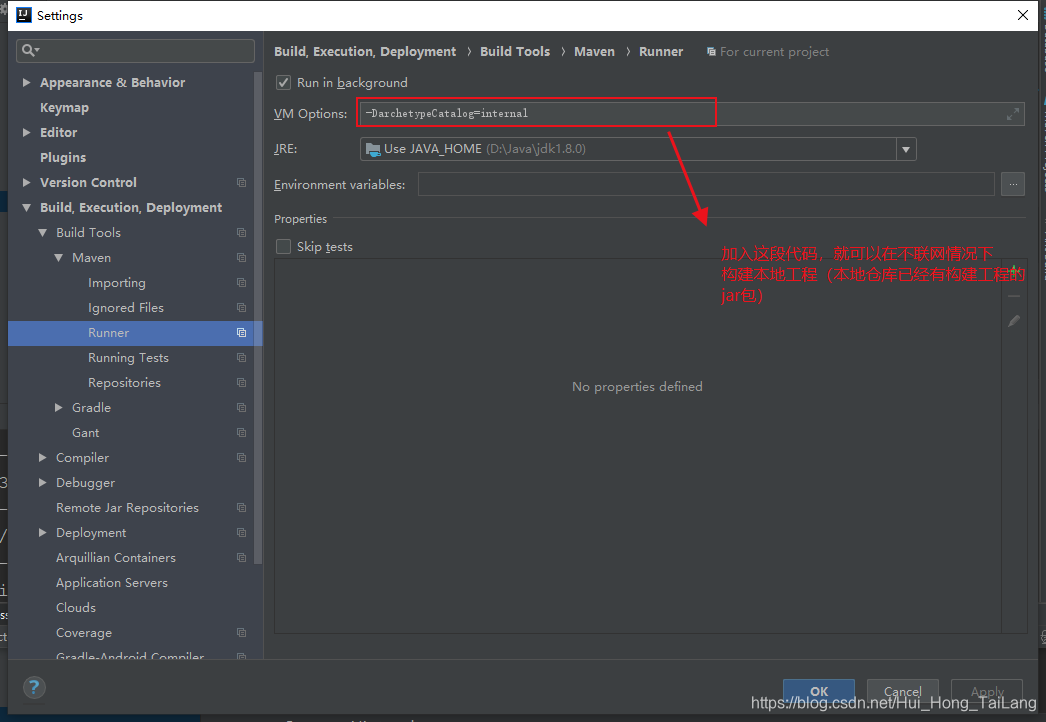Select the highlighted Runner tree item
This screenshot has width=1046, height=722.
point(135,332)
